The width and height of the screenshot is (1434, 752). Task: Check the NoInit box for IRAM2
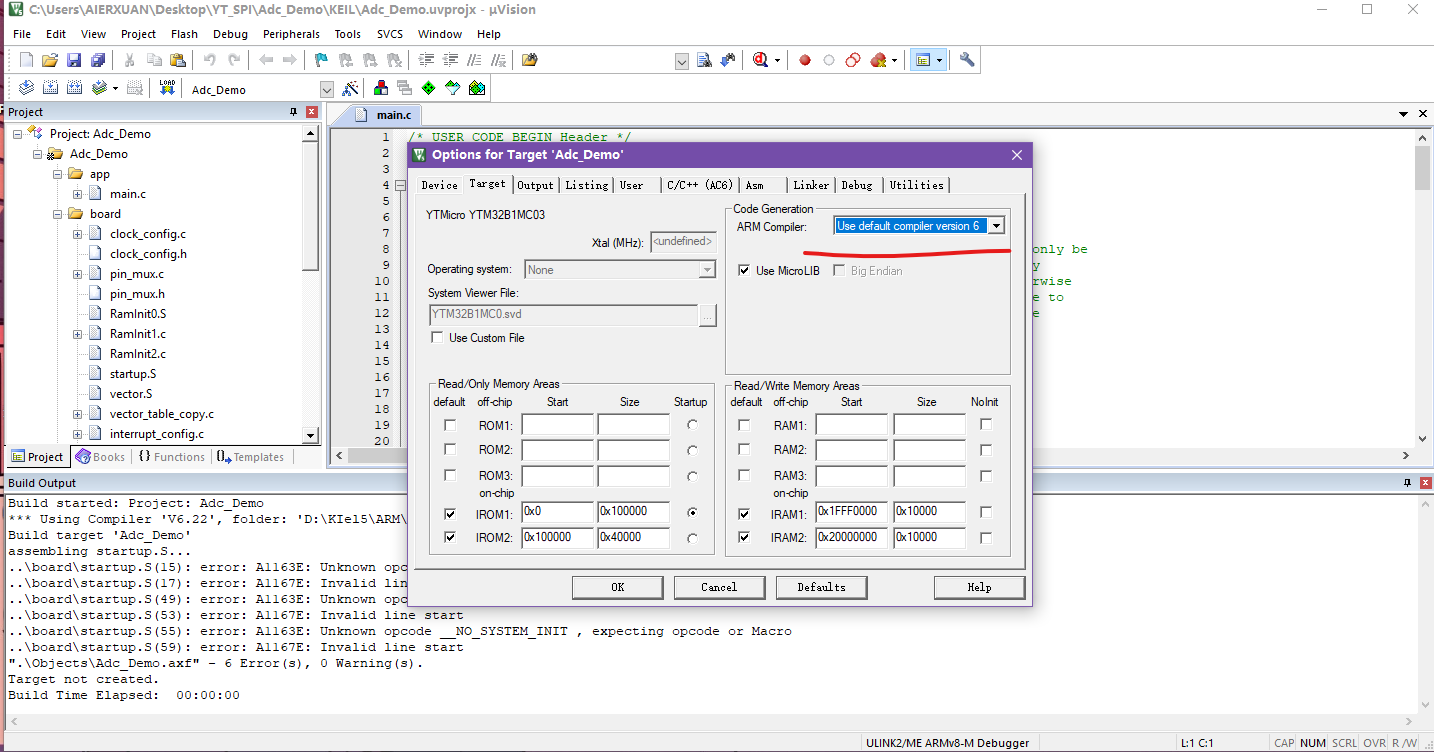pyautogui.click(x=986, y=538)
